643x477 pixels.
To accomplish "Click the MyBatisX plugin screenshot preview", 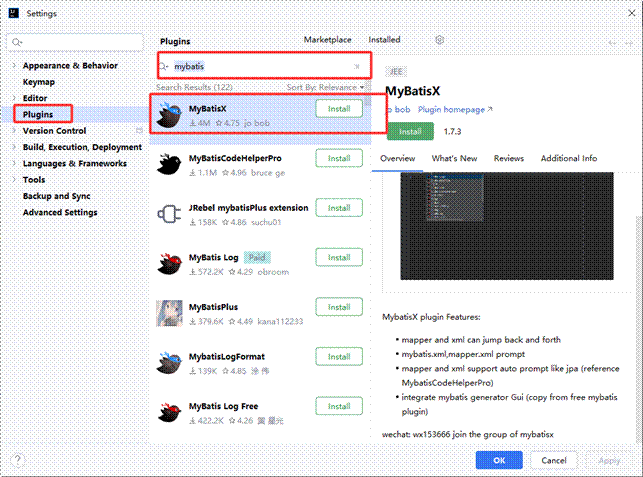I will (x=507, y=226).
